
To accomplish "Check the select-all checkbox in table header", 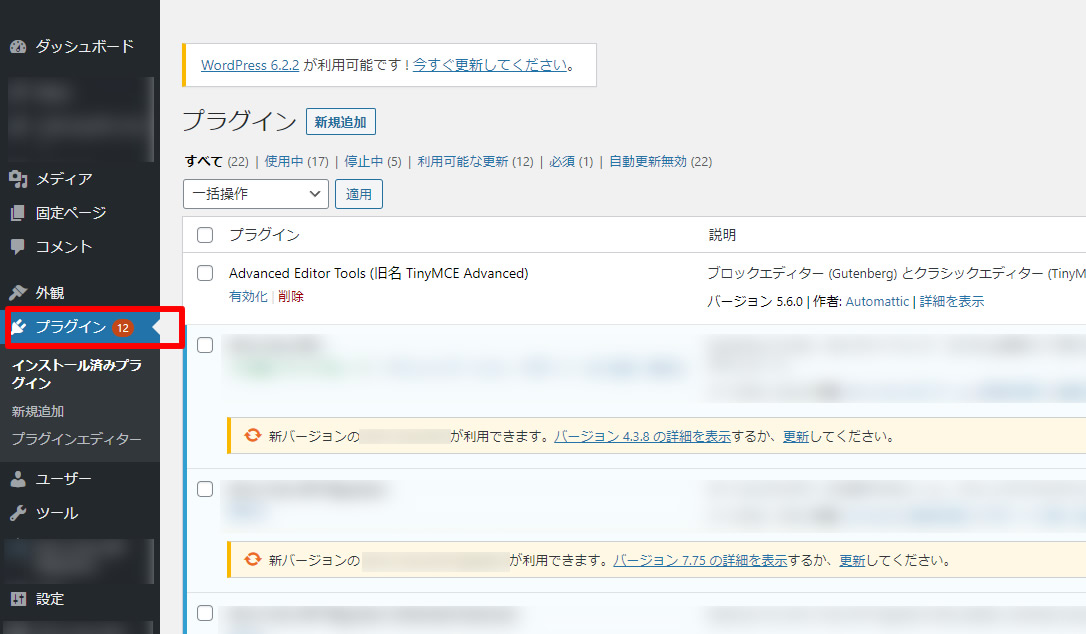I will click(x=205, y=235).
